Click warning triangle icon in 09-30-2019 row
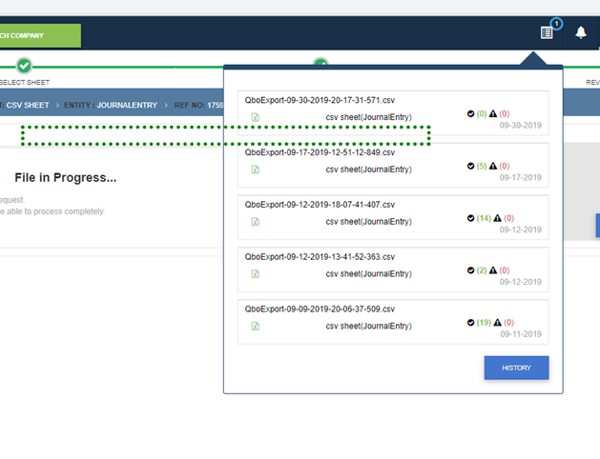This screenshot has height=459, width=600. point(493,114)
